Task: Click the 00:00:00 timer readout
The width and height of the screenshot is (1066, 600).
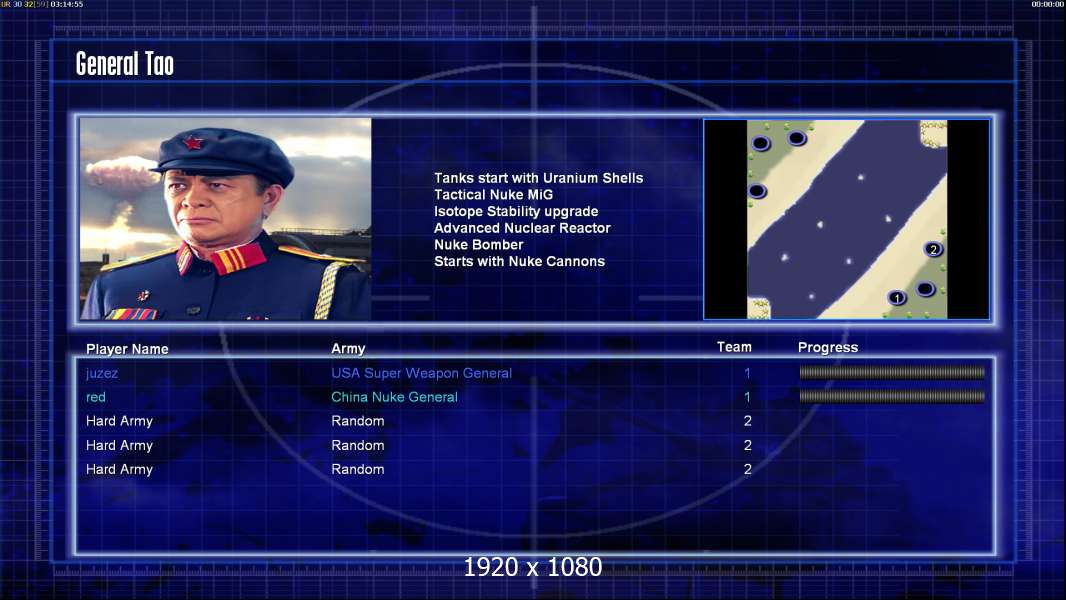Action: point(1048,4)
